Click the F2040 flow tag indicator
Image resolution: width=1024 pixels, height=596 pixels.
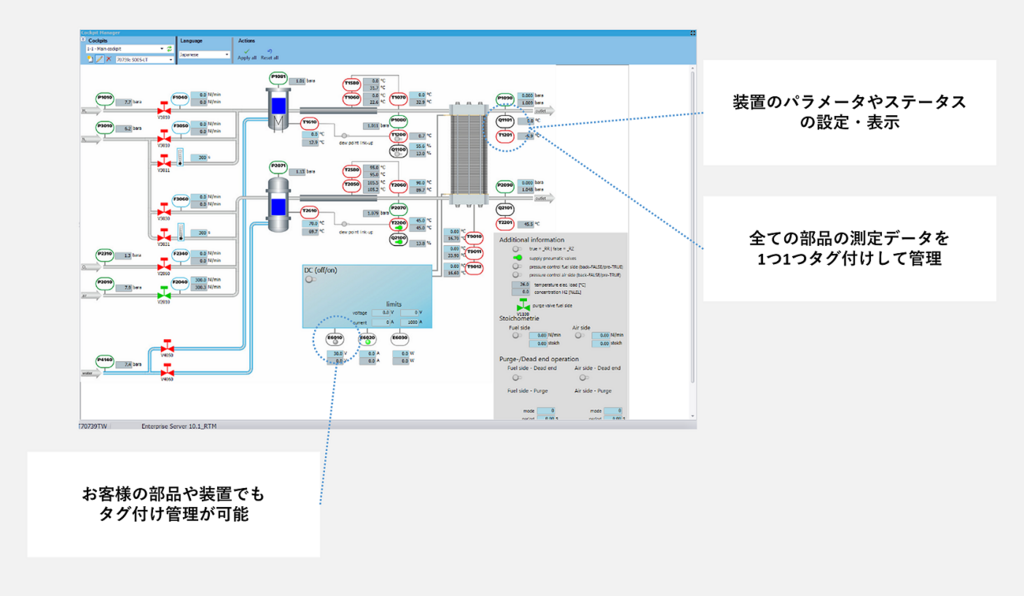coord(180,282)
